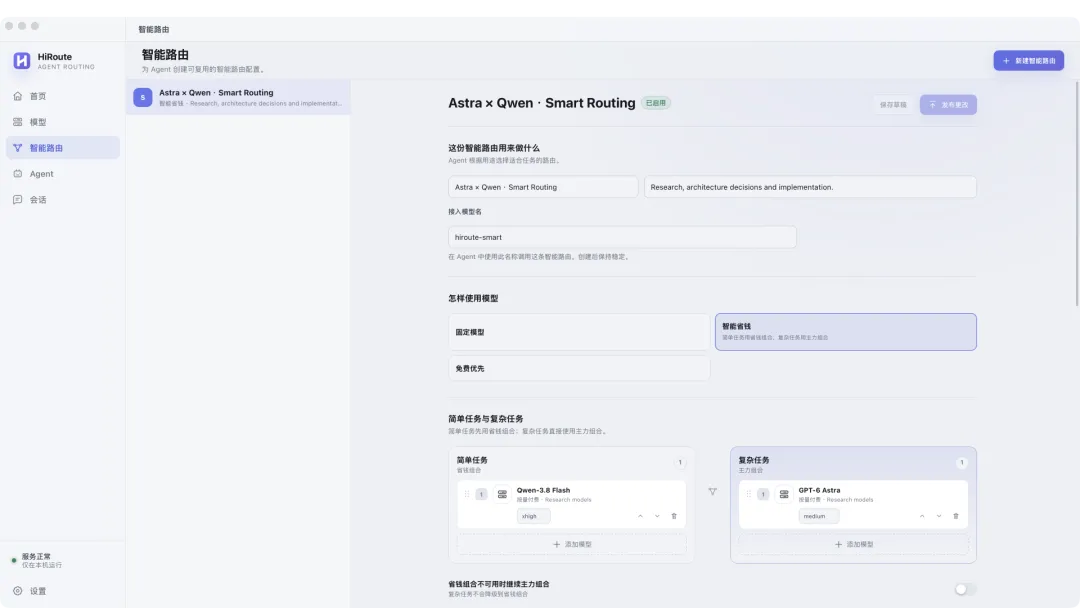The image size is (1080, 608).
Task: Move Qwen-3.8 Flash down with the arrow
Action: pos(657,516)
